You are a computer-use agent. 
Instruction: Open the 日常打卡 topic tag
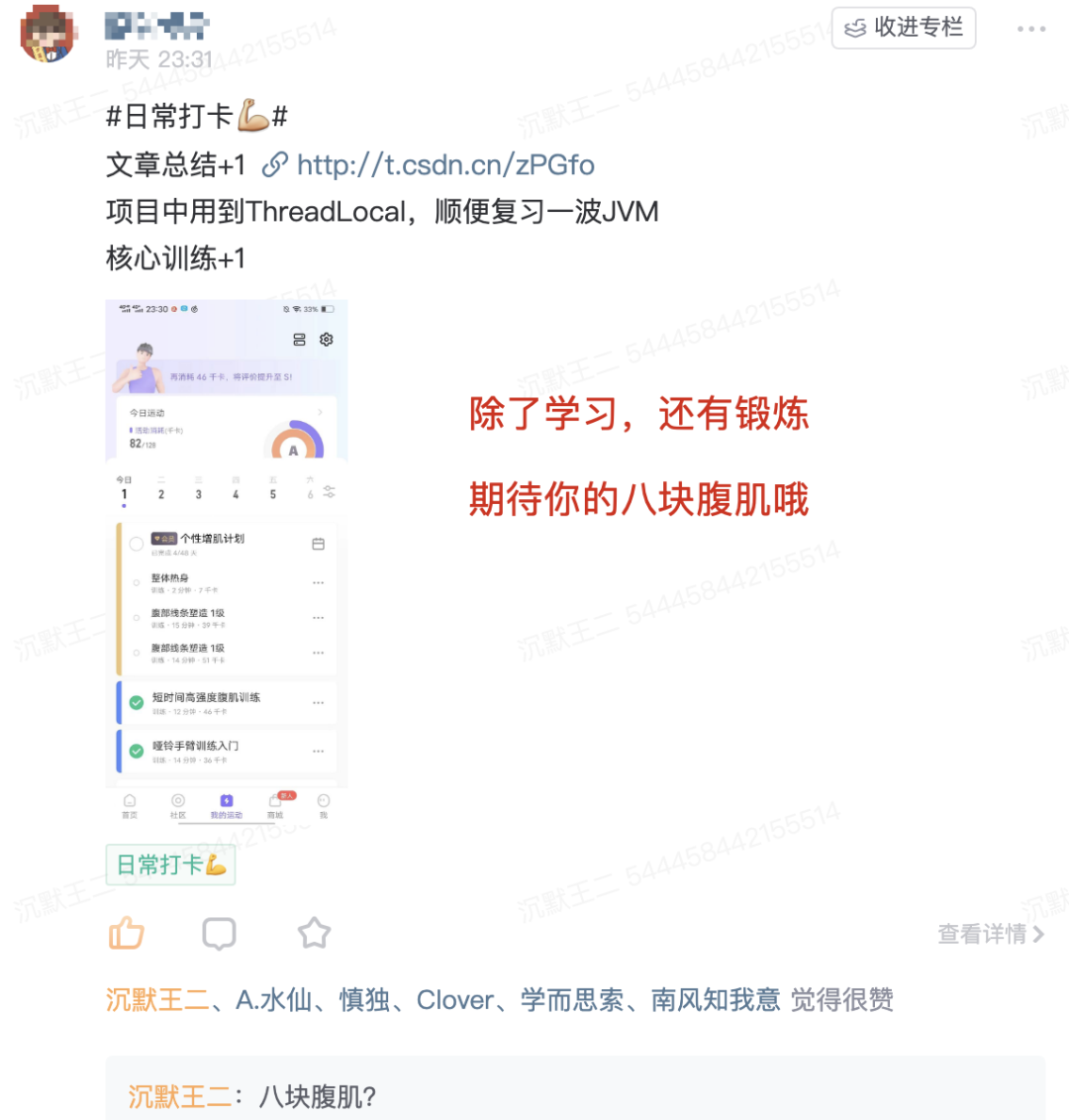point(170,865)
